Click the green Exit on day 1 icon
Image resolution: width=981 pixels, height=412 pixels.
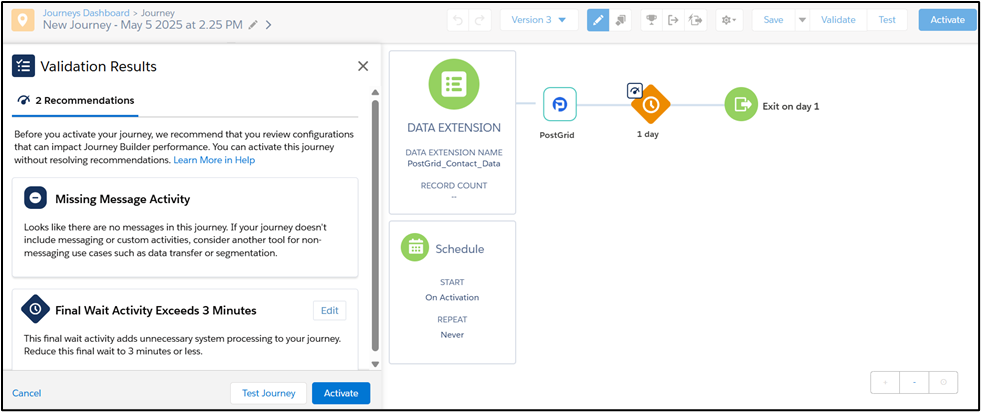741,104
